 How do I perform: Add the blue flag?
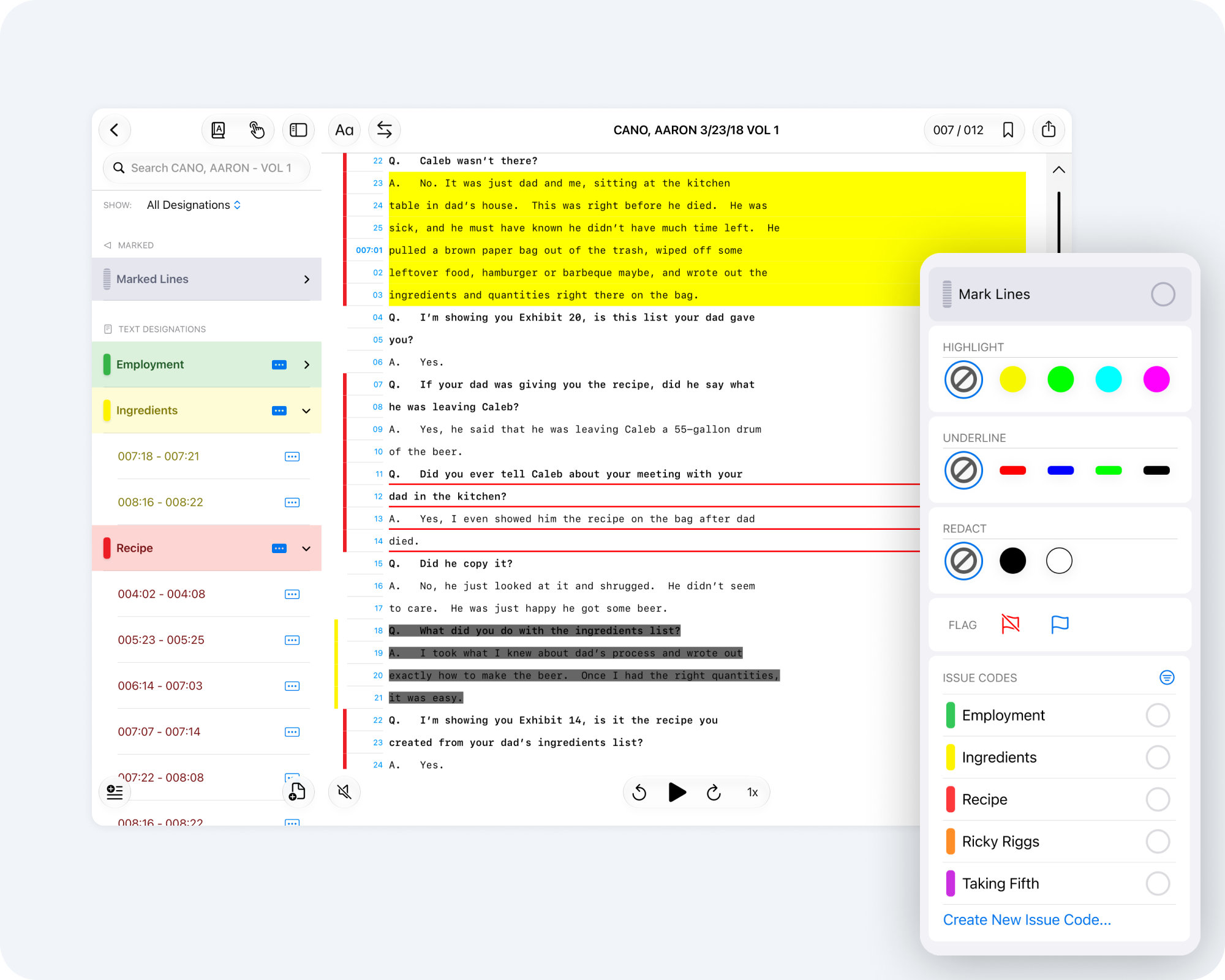click(1060, 625)
